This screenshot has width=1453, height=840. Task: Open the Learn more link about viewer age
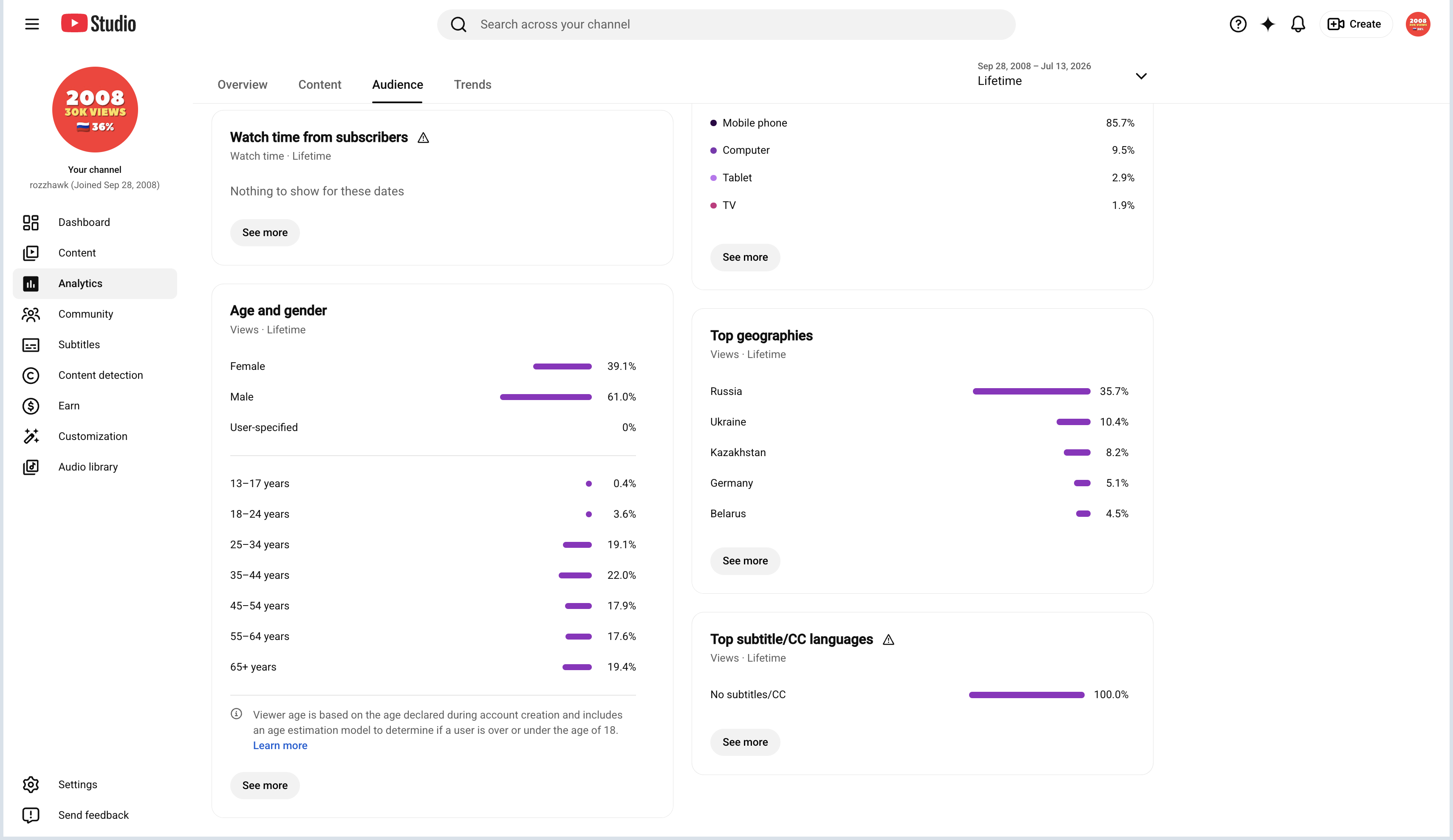click(x=280, y=745)
